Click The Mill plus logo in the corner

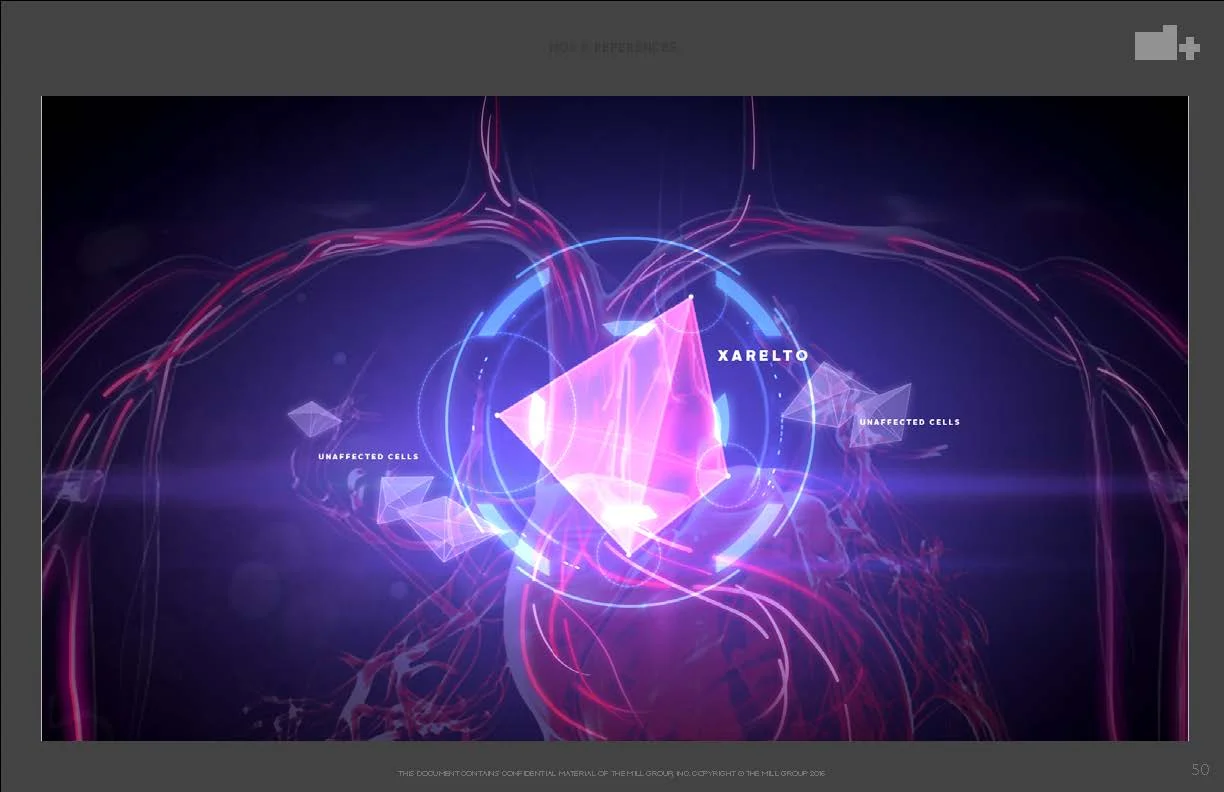point(1167,43)
